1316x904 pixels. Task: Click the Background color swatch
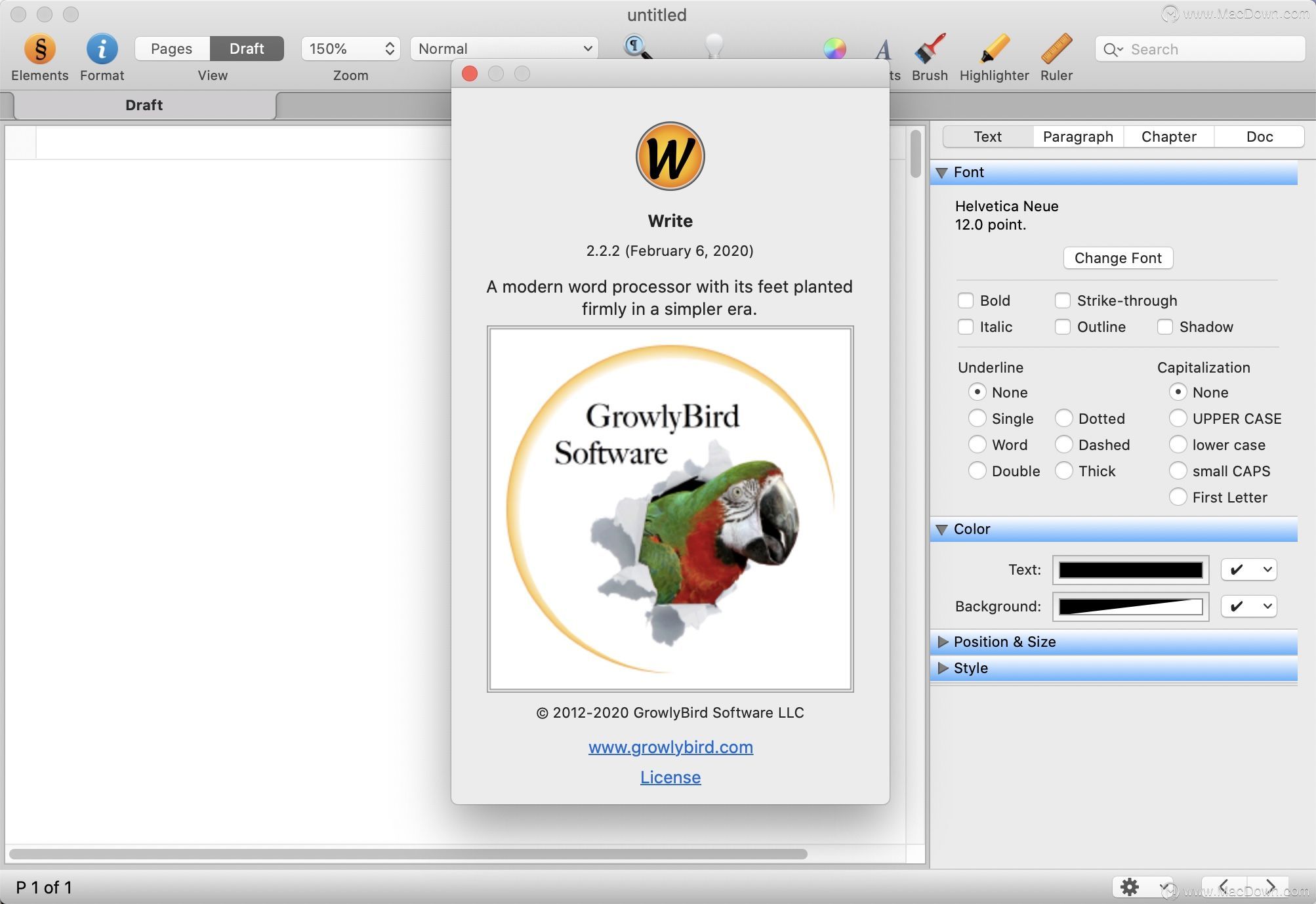[x=1130, y=606]
